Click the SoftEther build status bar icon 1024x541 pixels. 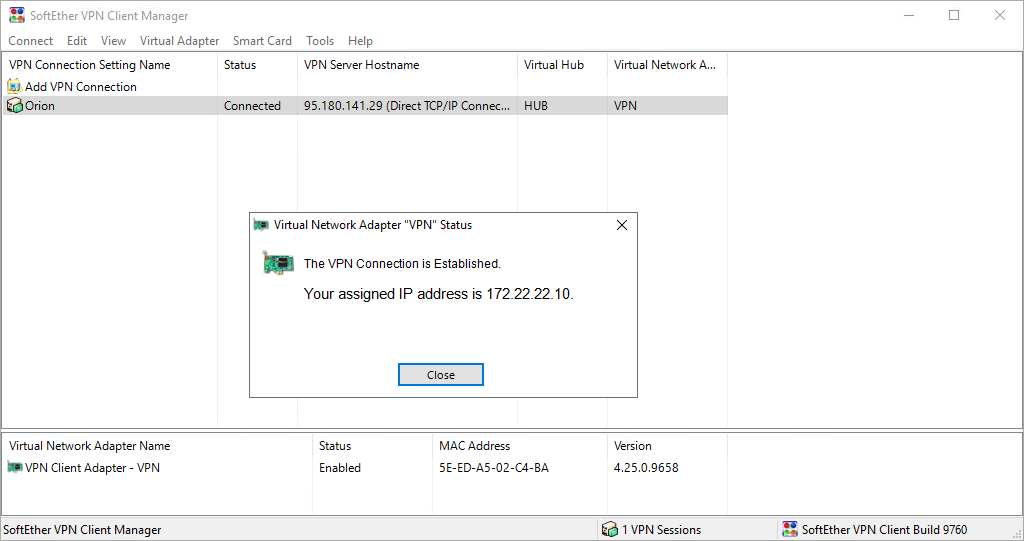point(790,529)
